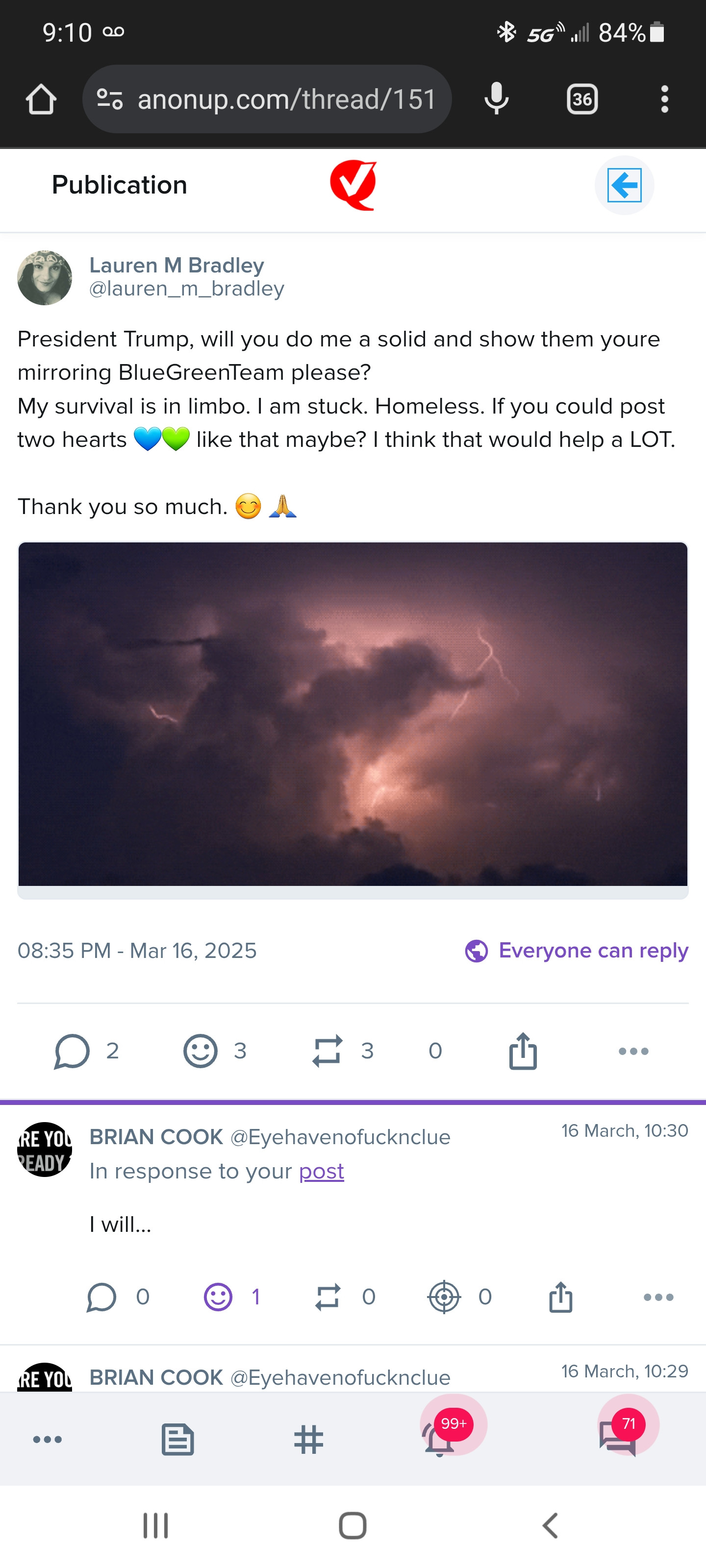Toggle the purple smiley reaction on reply

pyautogui.click(x=218, y=1297)
